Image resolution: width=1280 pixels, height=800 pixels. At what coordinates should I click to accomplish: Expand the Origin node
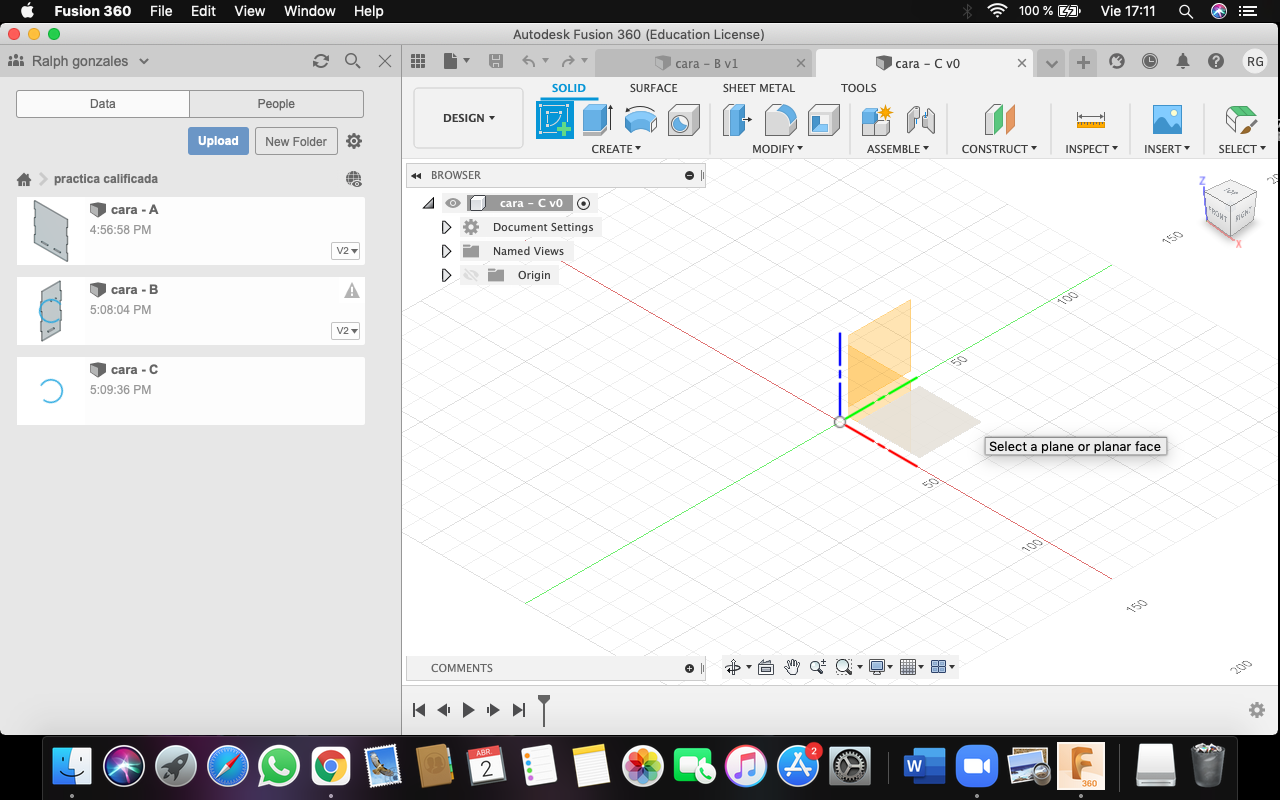click(x=446, y=275)
